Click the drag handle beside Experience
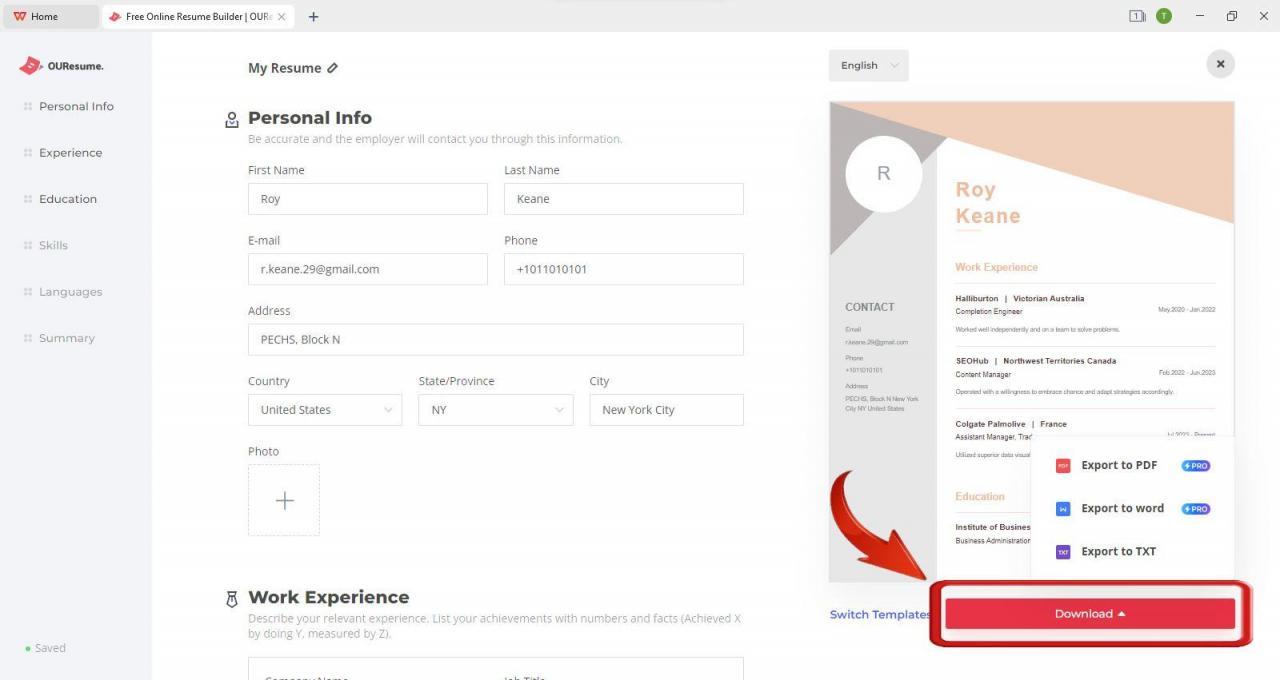The width and height of the screenshot is (1280, 680). [x=28, y=153]
